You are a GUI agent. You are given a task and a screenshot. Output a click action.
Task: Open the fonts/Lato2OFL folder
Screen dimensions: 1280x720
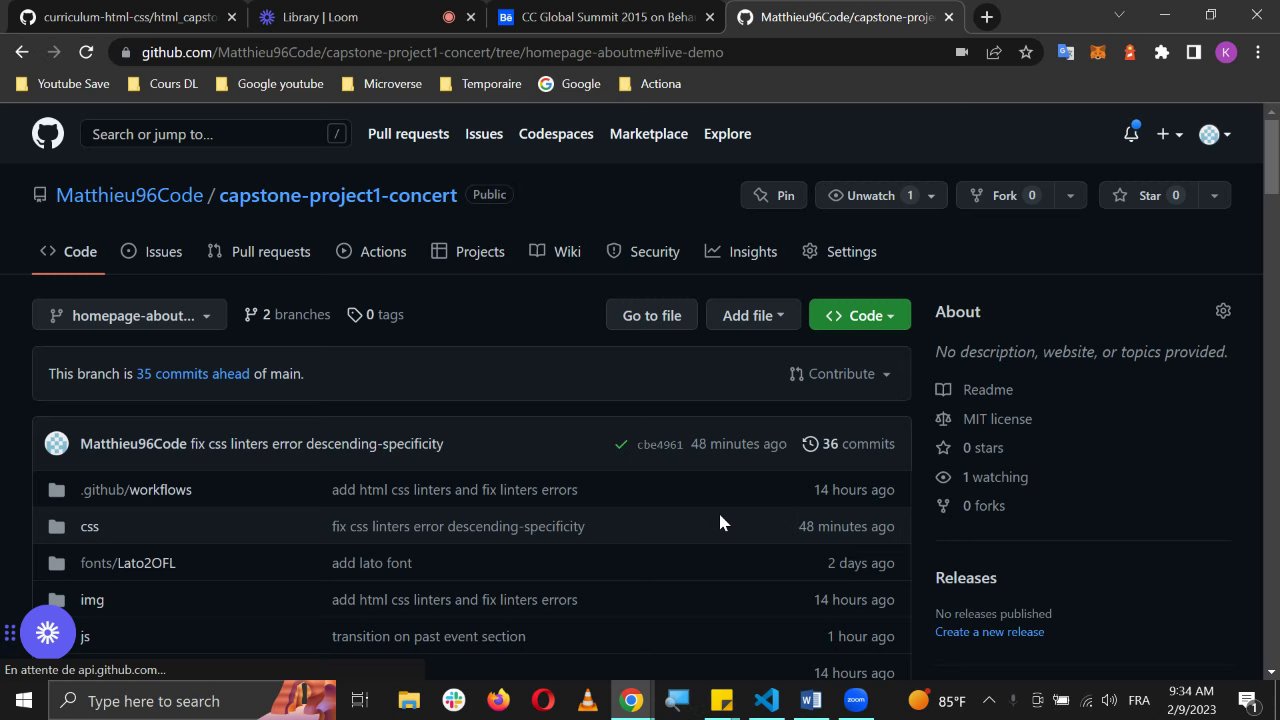(128, 563)
